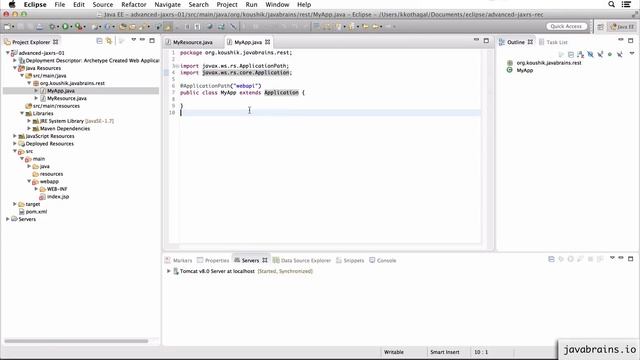Collapse the Java Resources node
The height and width of the screenshot is (360, 640).
tap(15, 68)
